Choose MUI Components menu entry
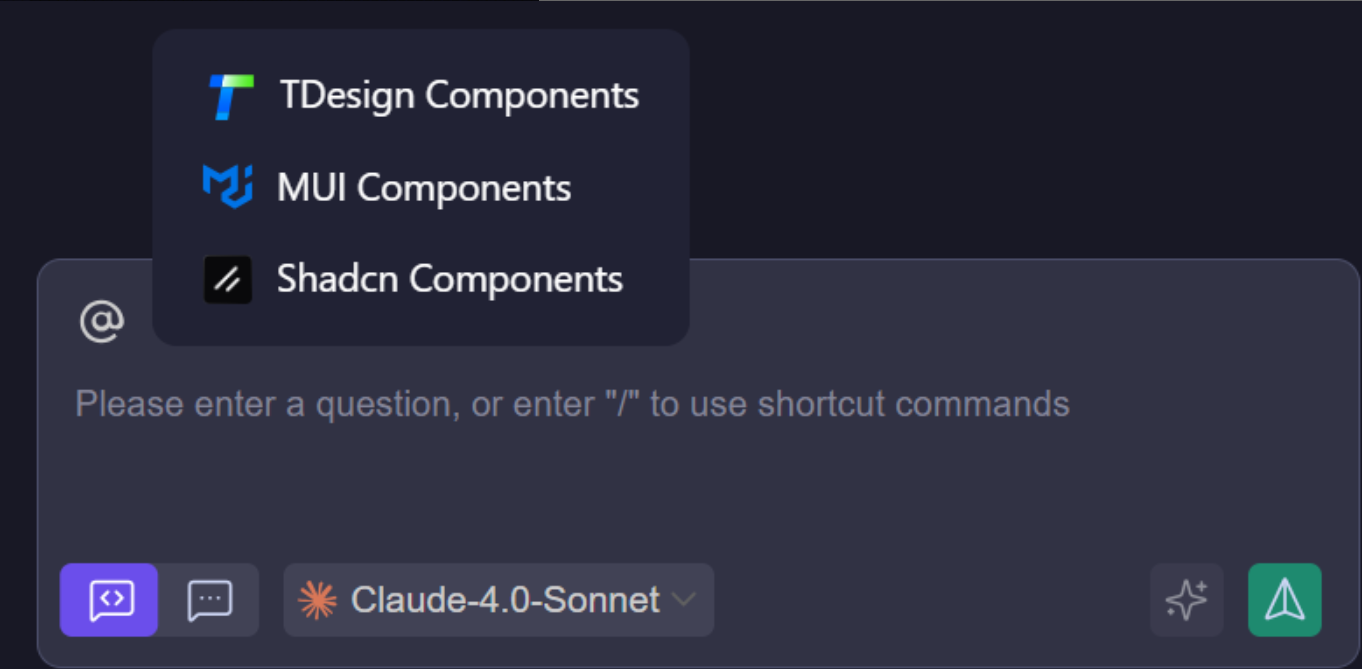Viewport: 1362px width, 669px height. click(x=424, y=188)
